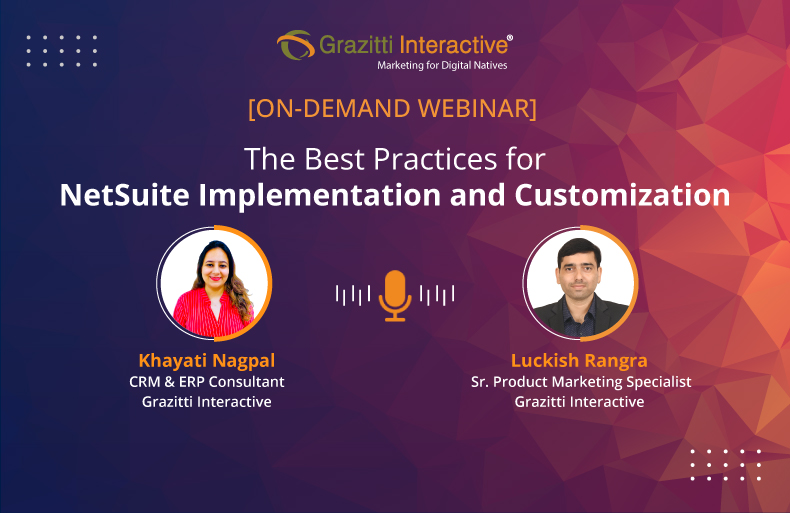790x513 pixels.
Task: Click "NetSuite Implementation and Customization" title
Action: coord(395,195)
